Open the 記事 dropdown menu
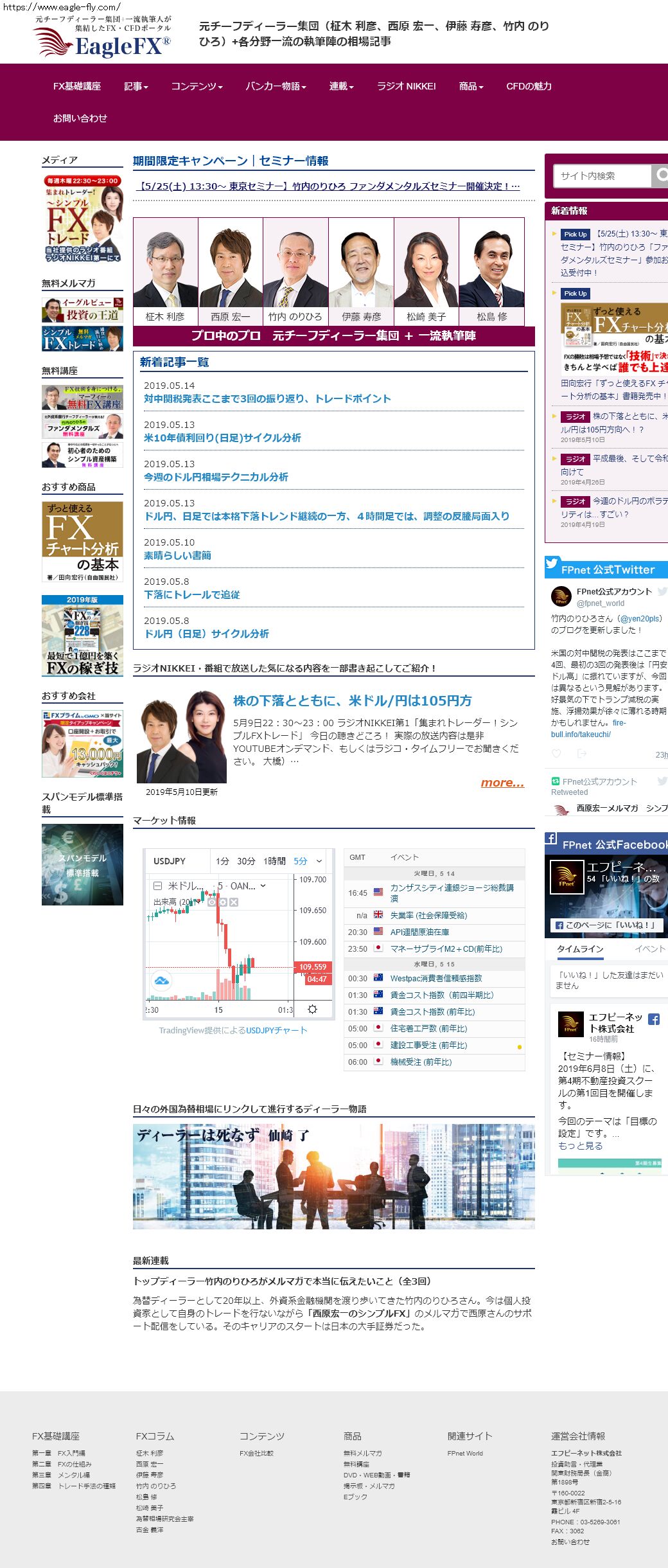Image resolution: width=668 pixels, height=1568 pixels. click(136, 86)
